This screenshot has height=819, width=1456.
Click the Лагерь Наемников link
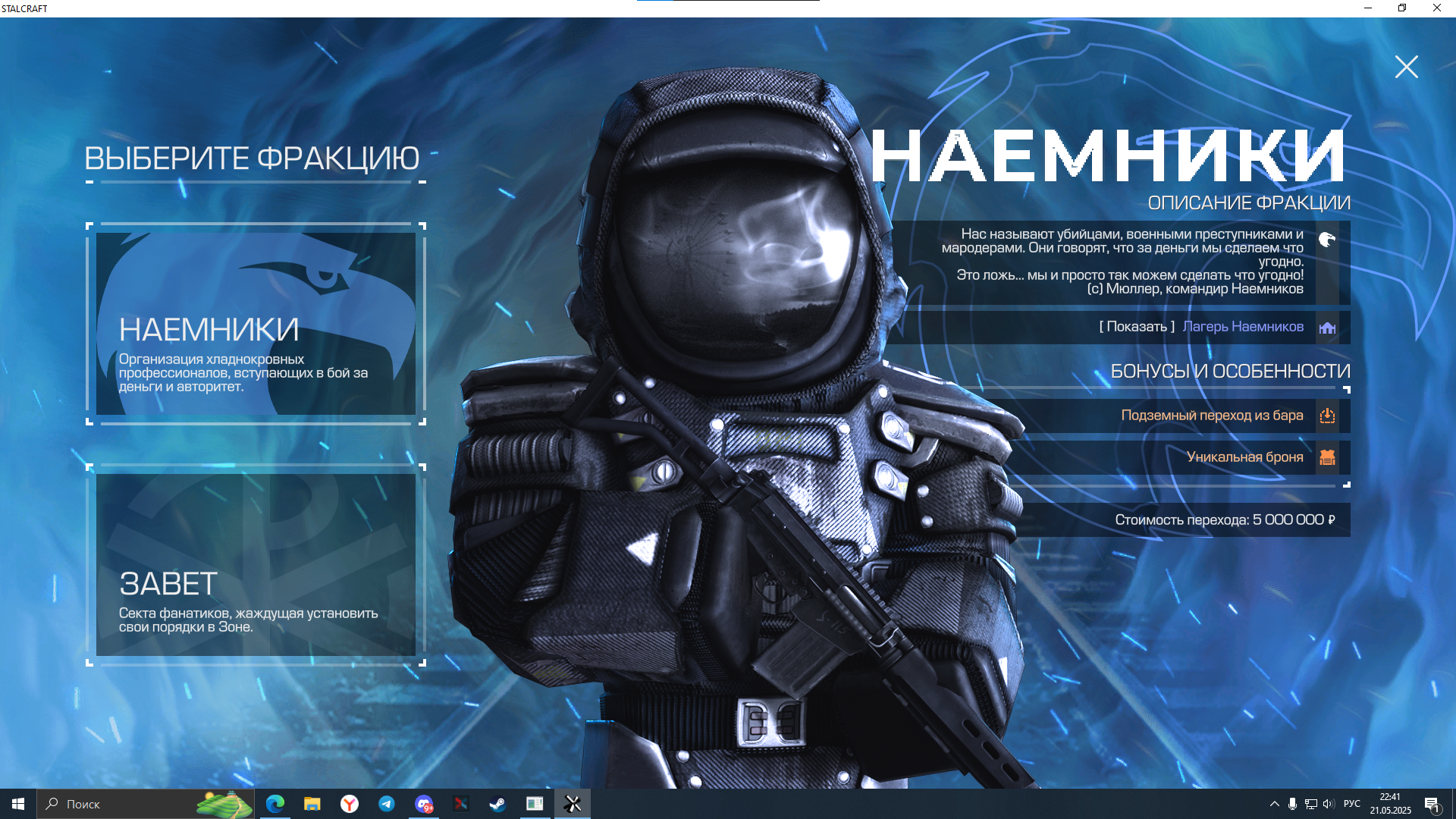pyautogui.click(x=1243, y=327)
